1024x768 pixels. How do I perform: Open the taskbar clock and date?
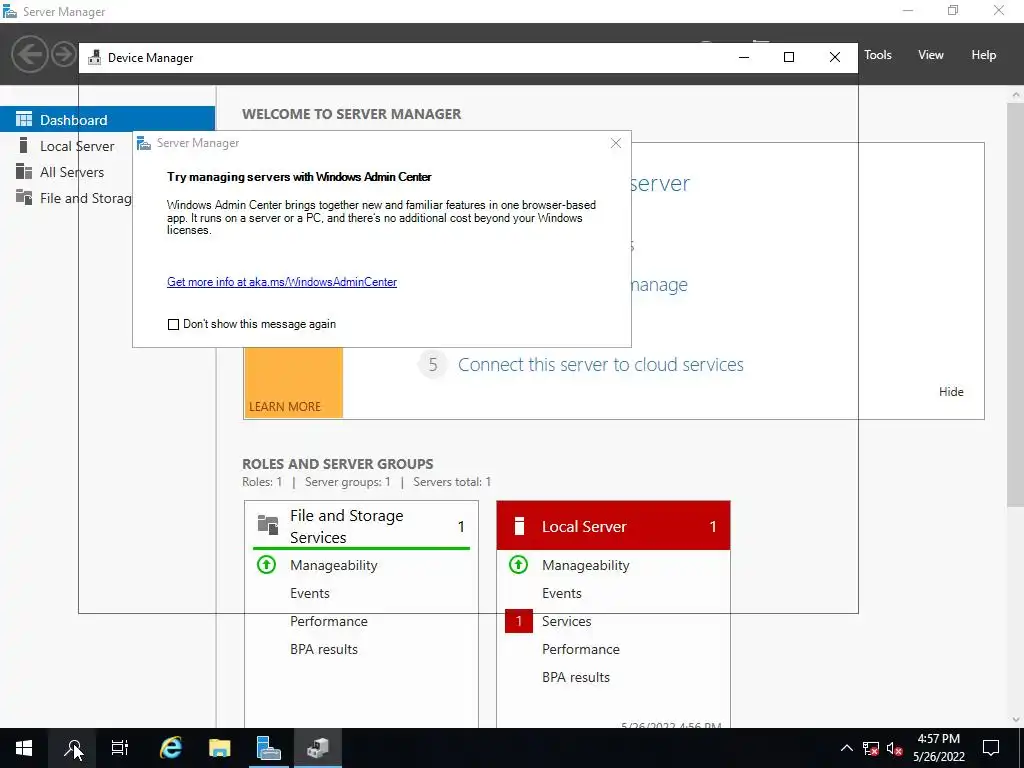[x=938, y=748]
